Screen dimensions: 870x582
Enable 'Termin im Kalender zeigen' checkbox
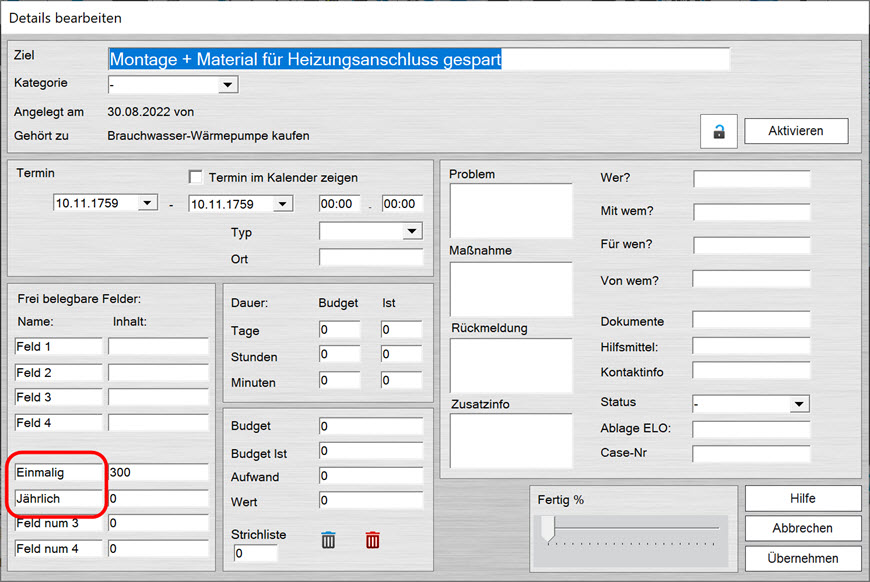coord(196,178)
